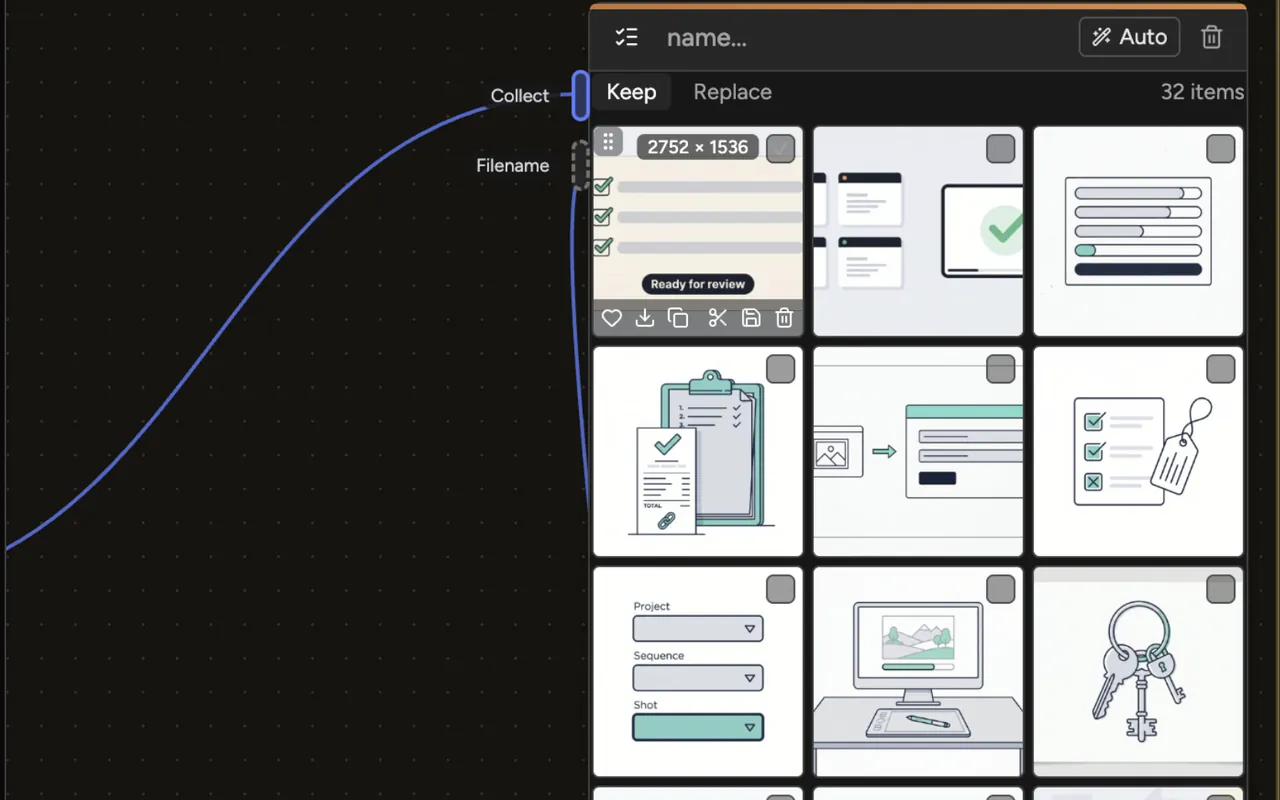1280x800 pixels.
Task: Download the hovered checklist image
Action: click(x=645, y=318)
